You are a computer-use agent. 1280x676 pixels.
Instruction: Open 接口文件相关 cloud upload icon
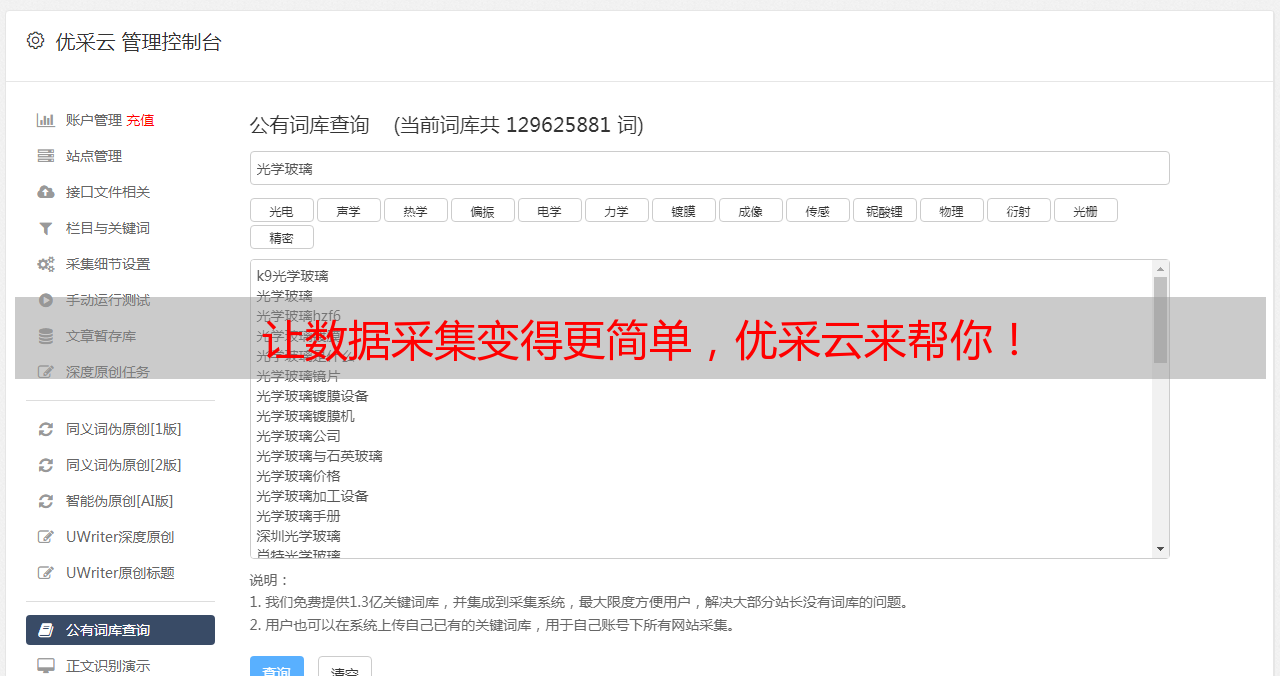pyautogui.click(x=46, y=192)
